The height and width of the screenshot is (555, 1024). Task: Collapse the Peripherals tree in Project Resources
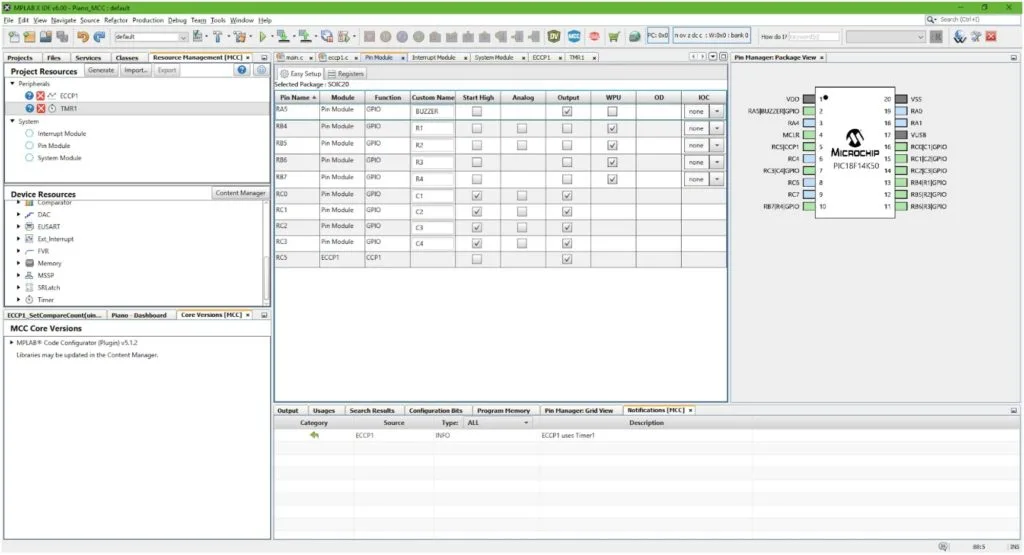point(13,84)
